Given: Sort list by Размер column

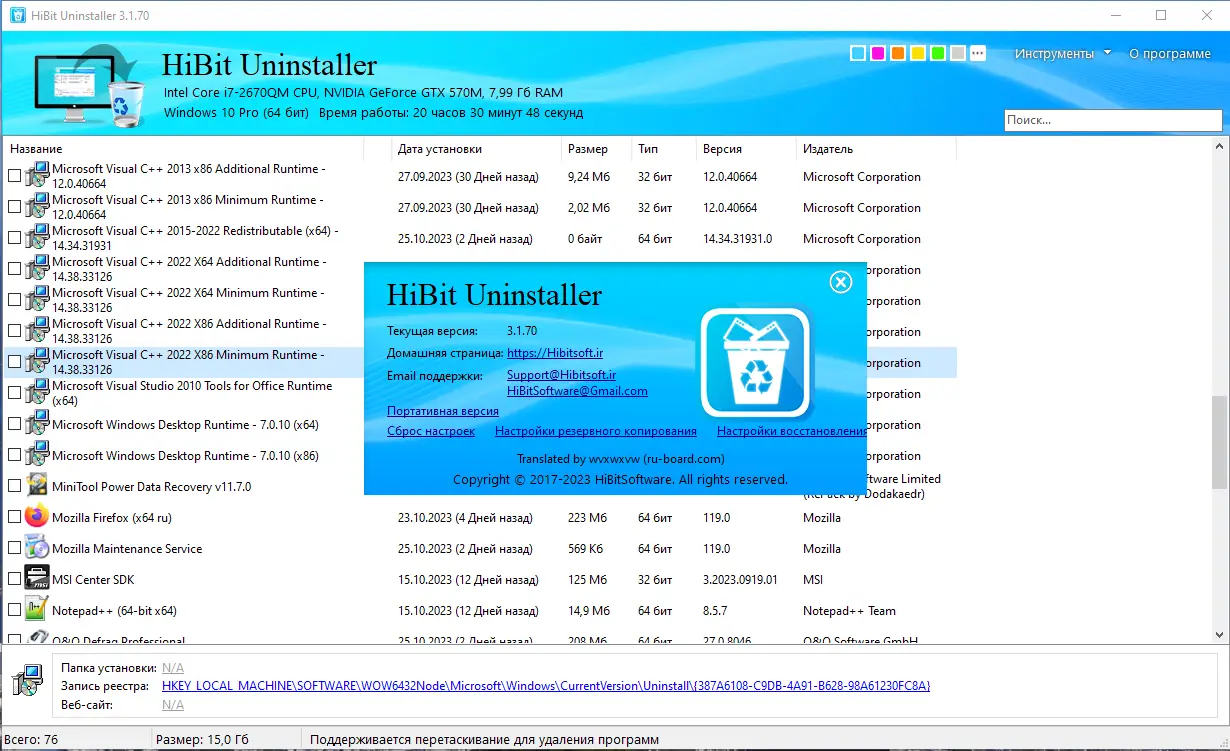Looking at the screenshot, I should pyautogui.click(x=596, y=148).
